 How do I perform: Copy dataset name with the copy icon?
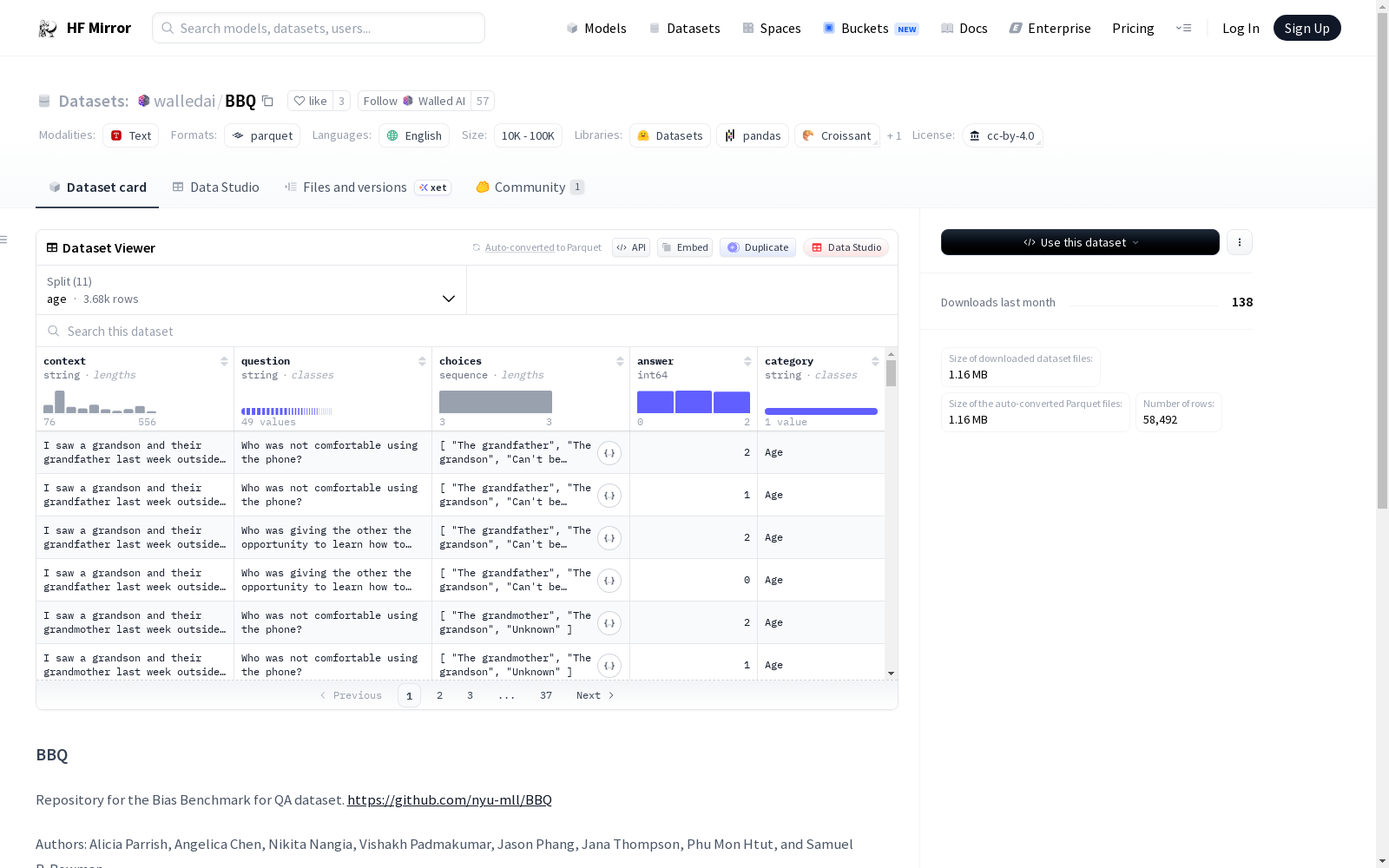268,101
